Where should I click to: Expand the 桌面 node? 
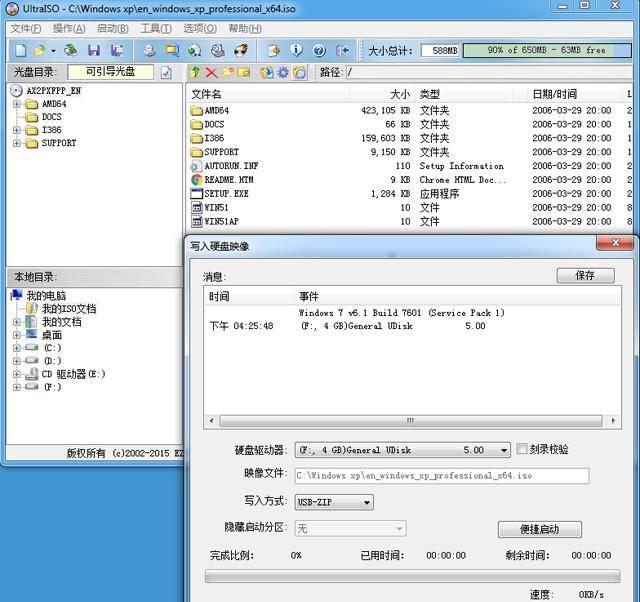tap(17, 335)
